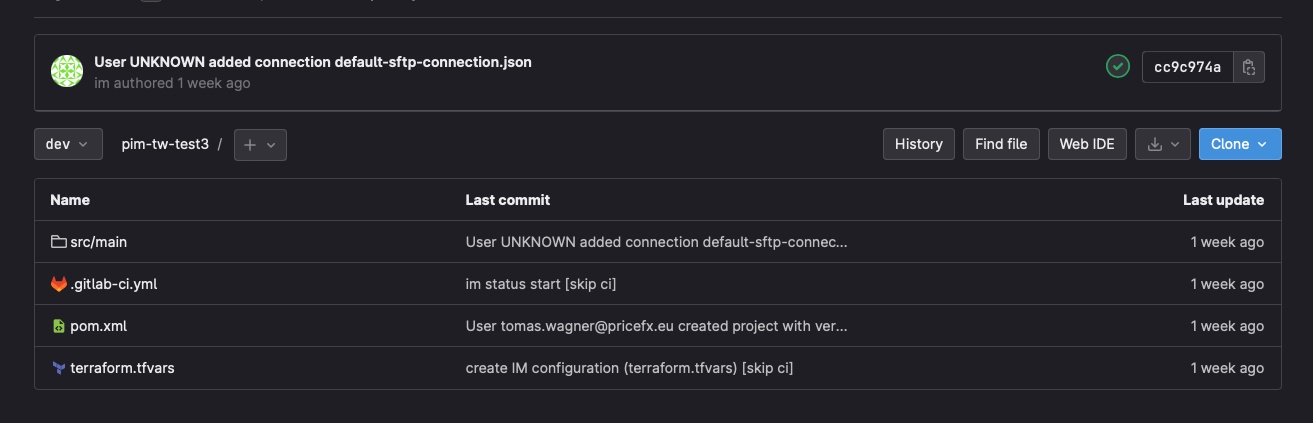1313x423 pixels.
Task: Copy the commit SHA cc9c974a
Action: point(1249,67)
